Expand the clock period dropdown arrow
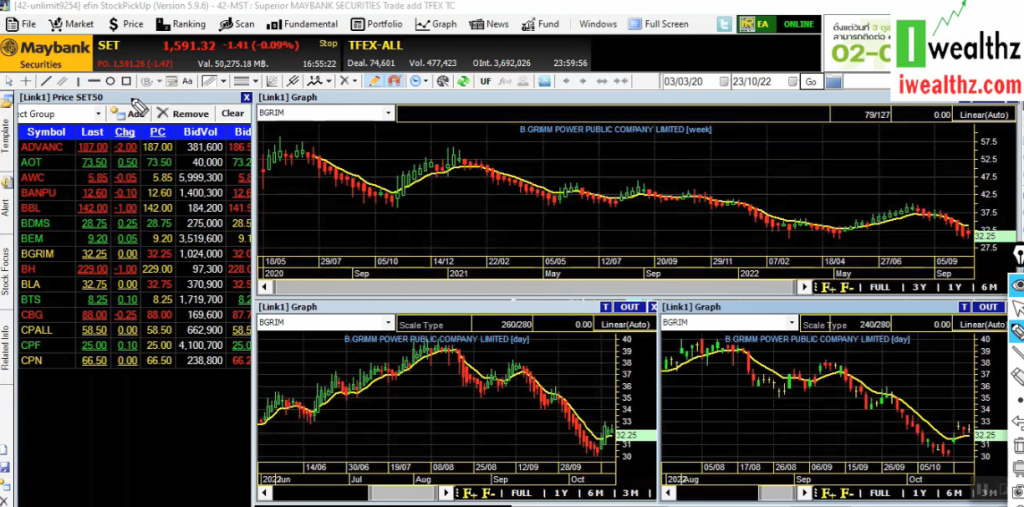 pos(426,81)
